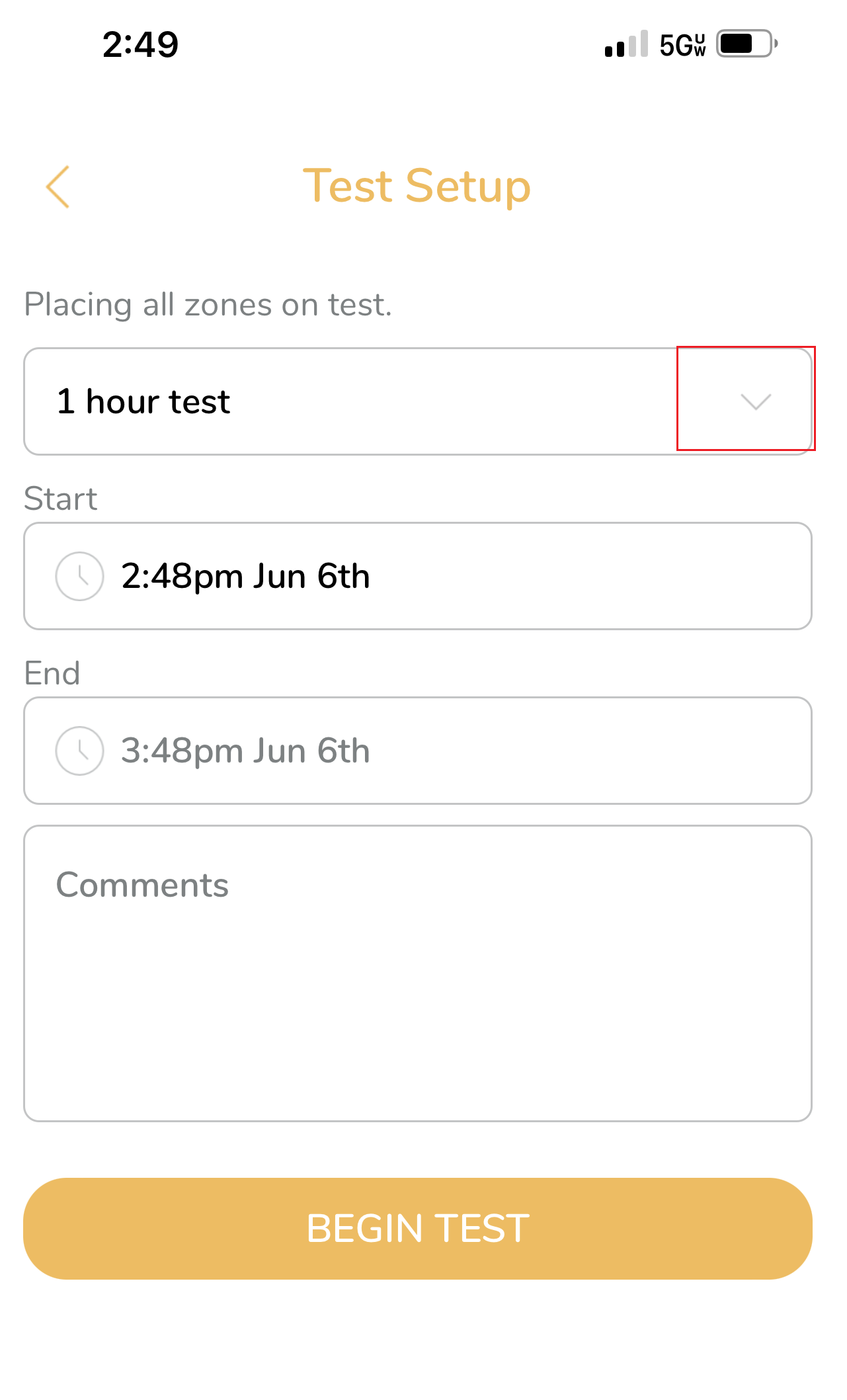Select the "Jun 6th" date in Start field

pyautogui.click(x=311, y=576)
